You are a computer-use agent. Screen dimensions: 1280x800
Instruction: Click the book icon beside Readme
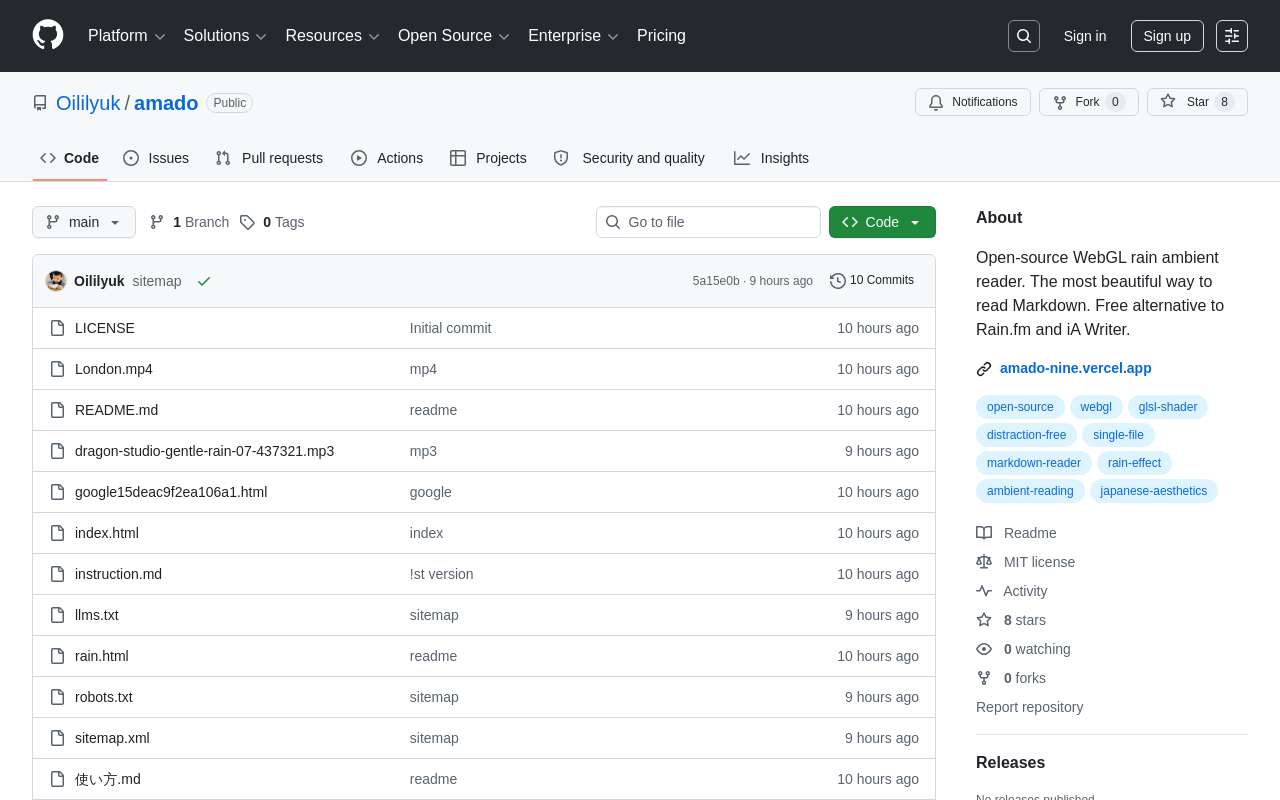(984, 533)
